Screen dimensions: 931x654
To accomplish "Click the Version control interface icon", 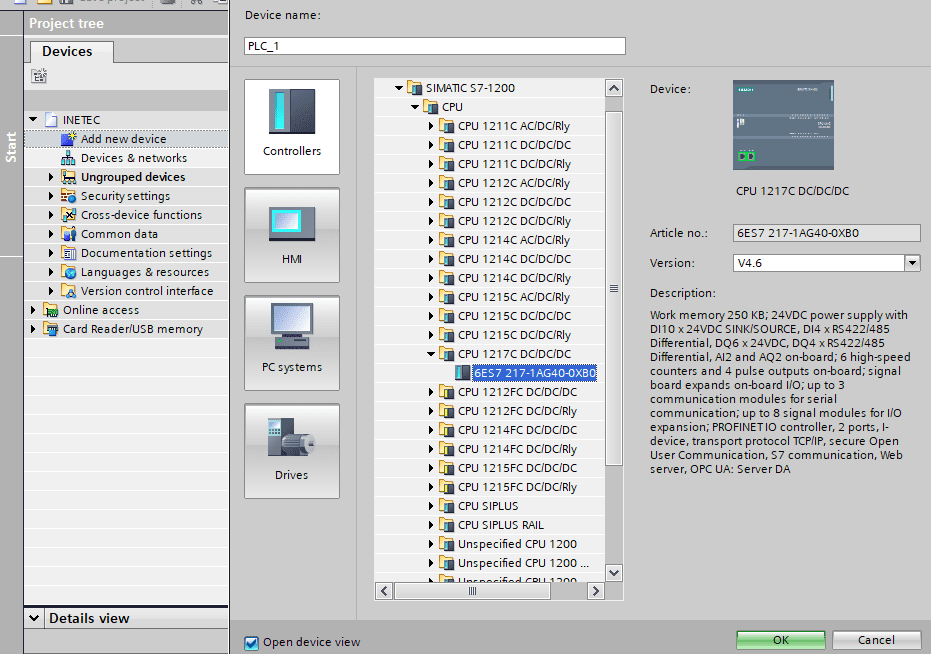I will coord(69,291).
